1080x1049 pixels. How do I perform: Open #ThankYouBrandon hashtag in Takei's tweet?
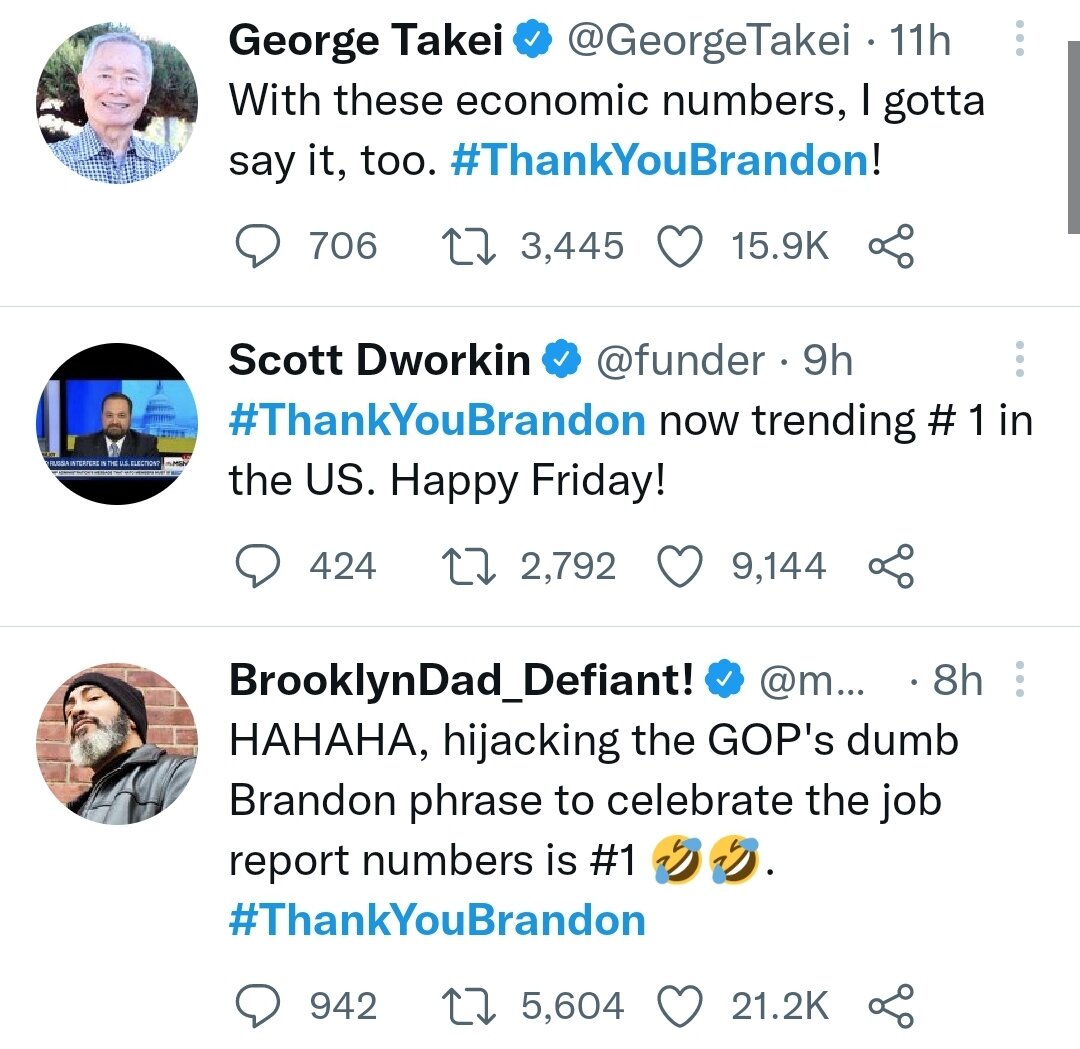[660, 161]
